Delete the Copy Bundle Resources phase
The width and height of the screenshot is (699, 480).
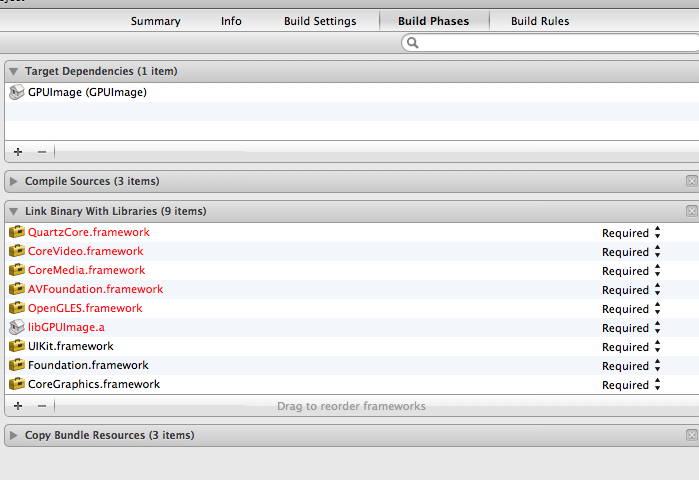pyautogui.click(x=691, y=435)
